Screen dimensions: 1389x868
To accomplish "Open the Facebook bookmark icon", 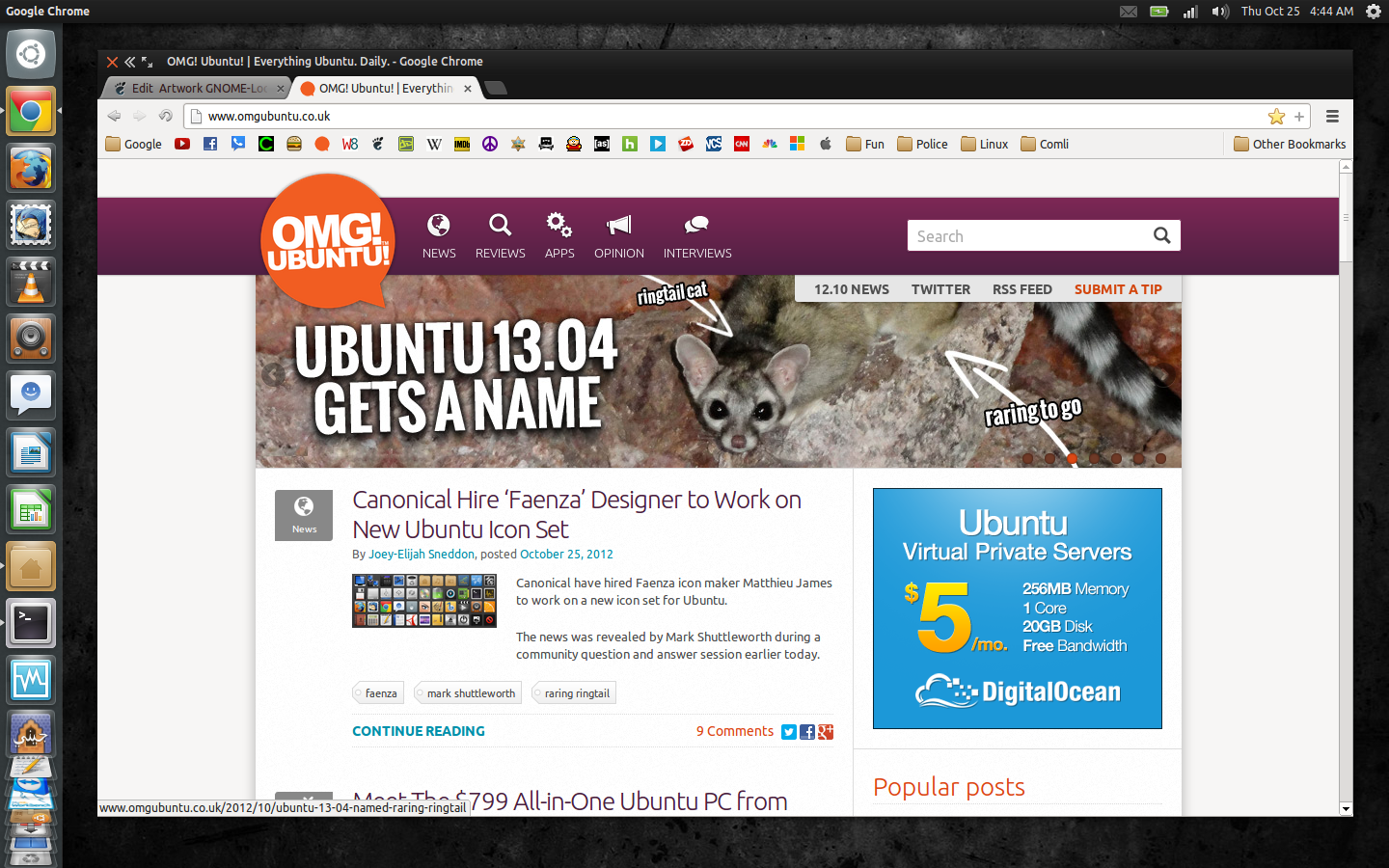I will 210,144.
